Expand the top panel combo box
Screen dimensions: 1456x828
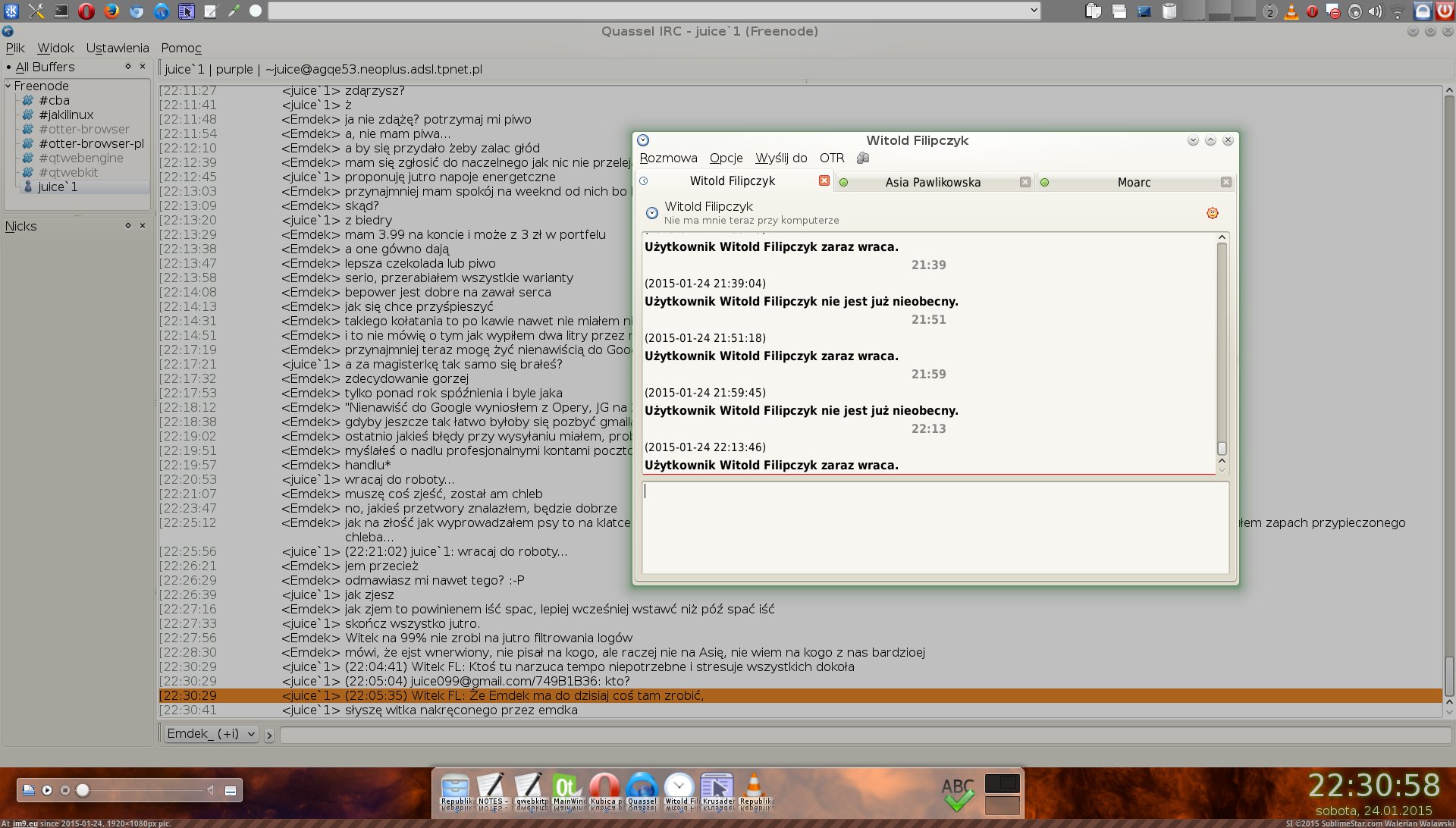coord(1034,10)
